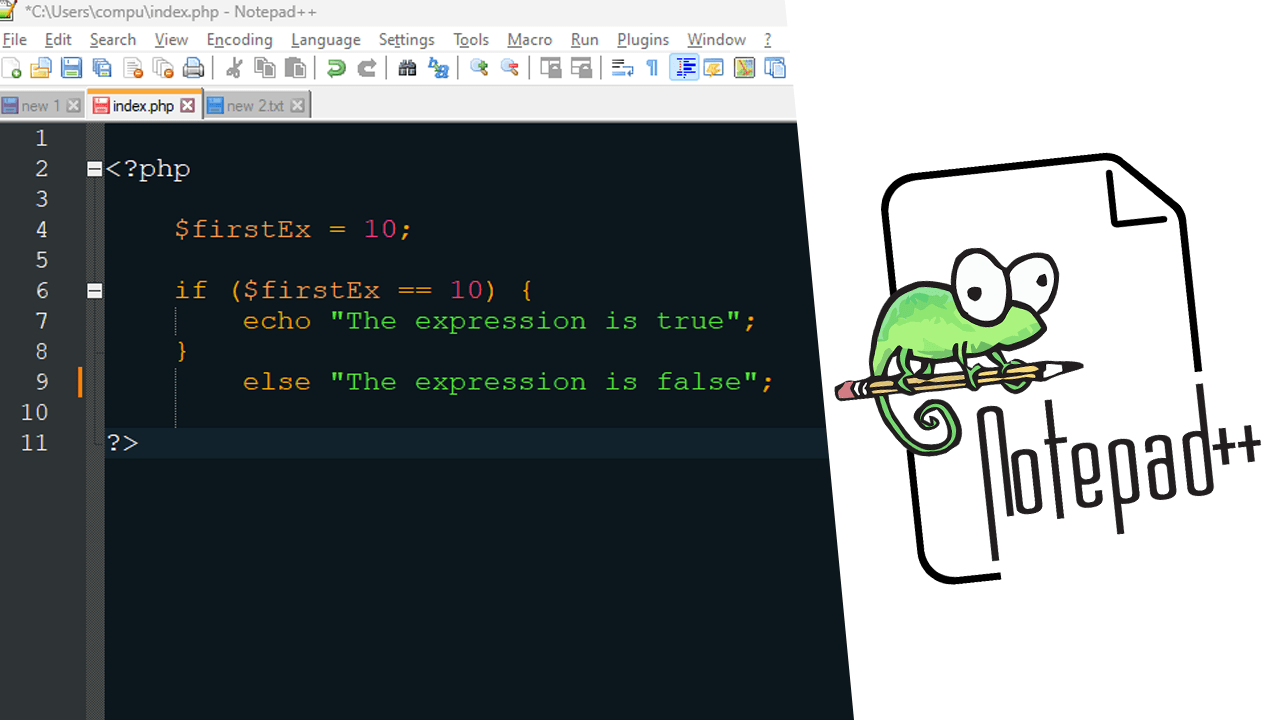Click the Replace toolbar icon

coord(438,68)
